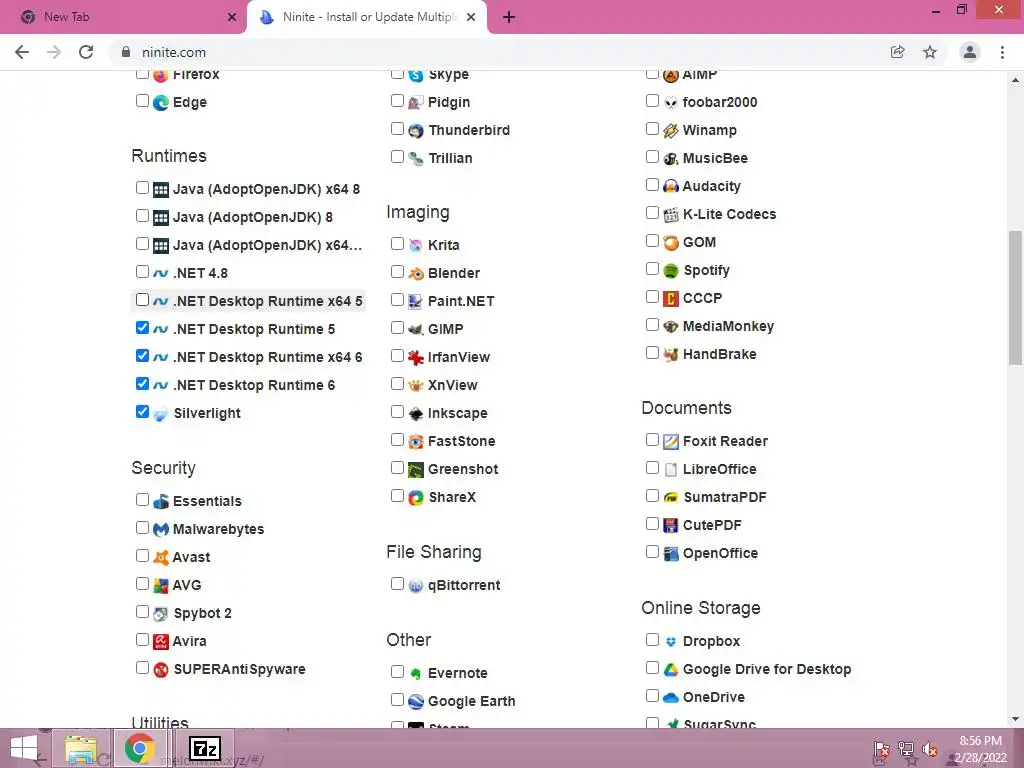Click the Pidgin app icon
The height and width of the screenshot is (768, 1024).
point(416,103)
